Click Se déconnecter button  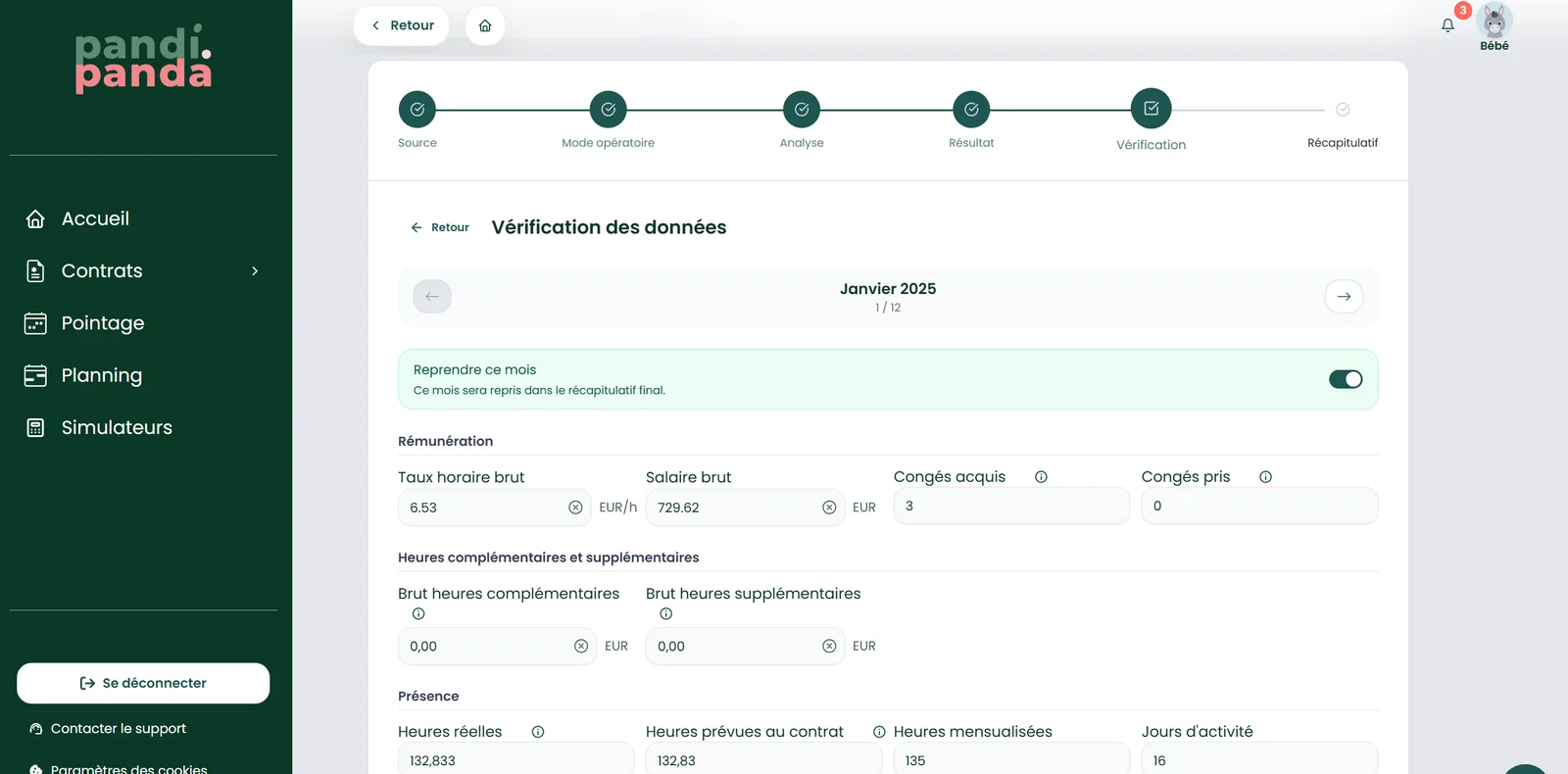point(143,684)
